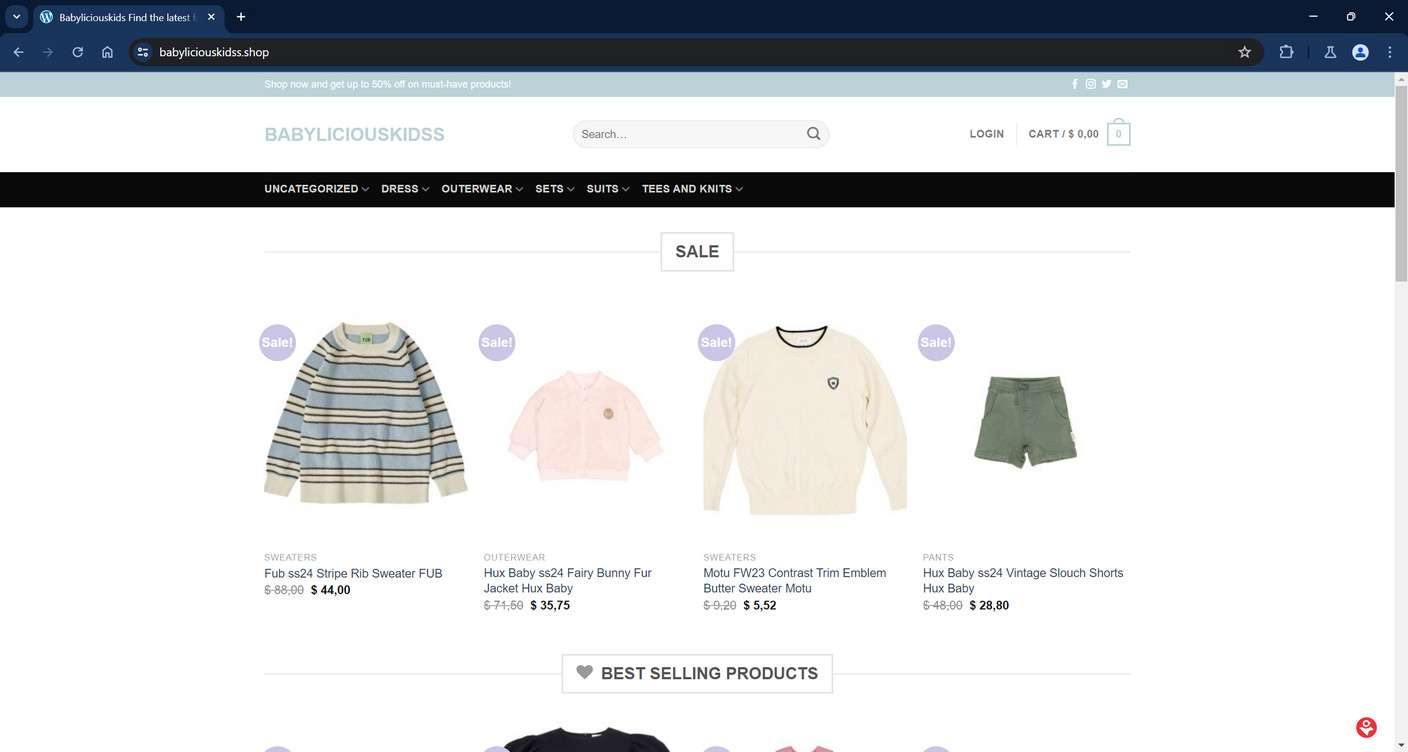Click the 50% off promo text
The width and height of the screenshot is (1408, 752).
tap(387, 84)
